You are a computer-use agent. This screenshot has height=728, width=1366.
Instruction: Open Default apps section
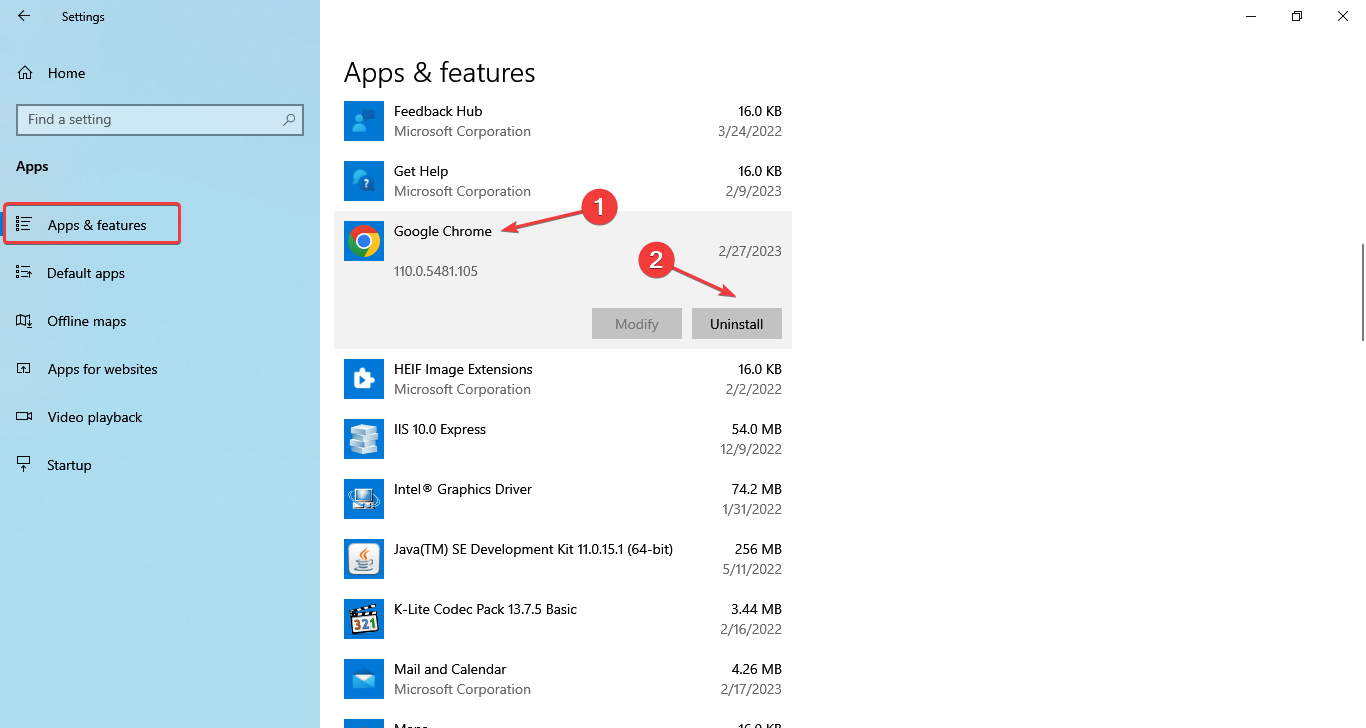click(x=86, y=273)
